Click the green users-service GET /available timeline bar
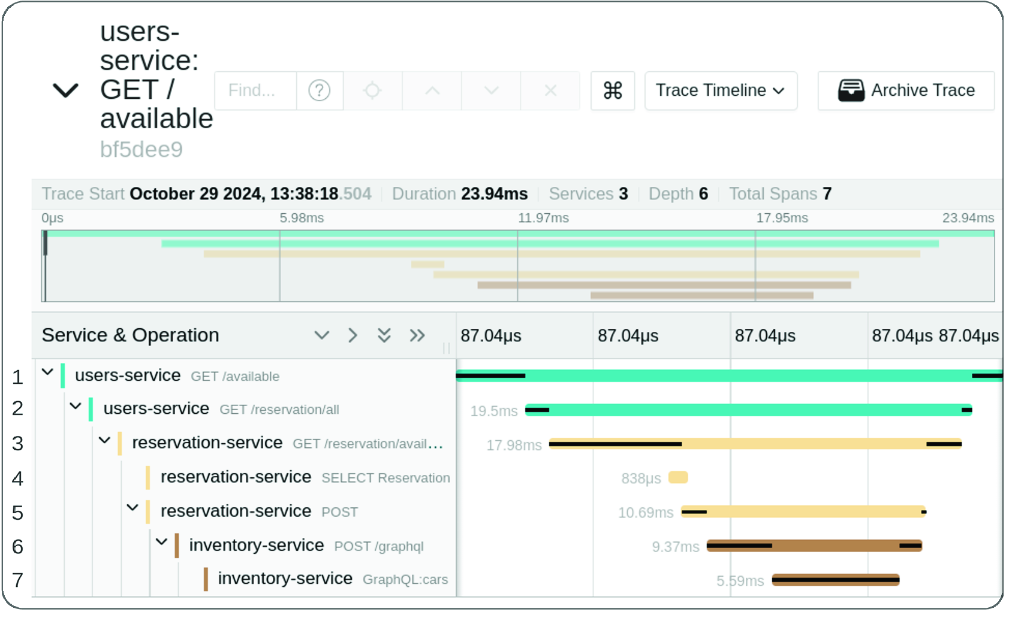The height and width of the screenshot is (624, 1012). 729,376
